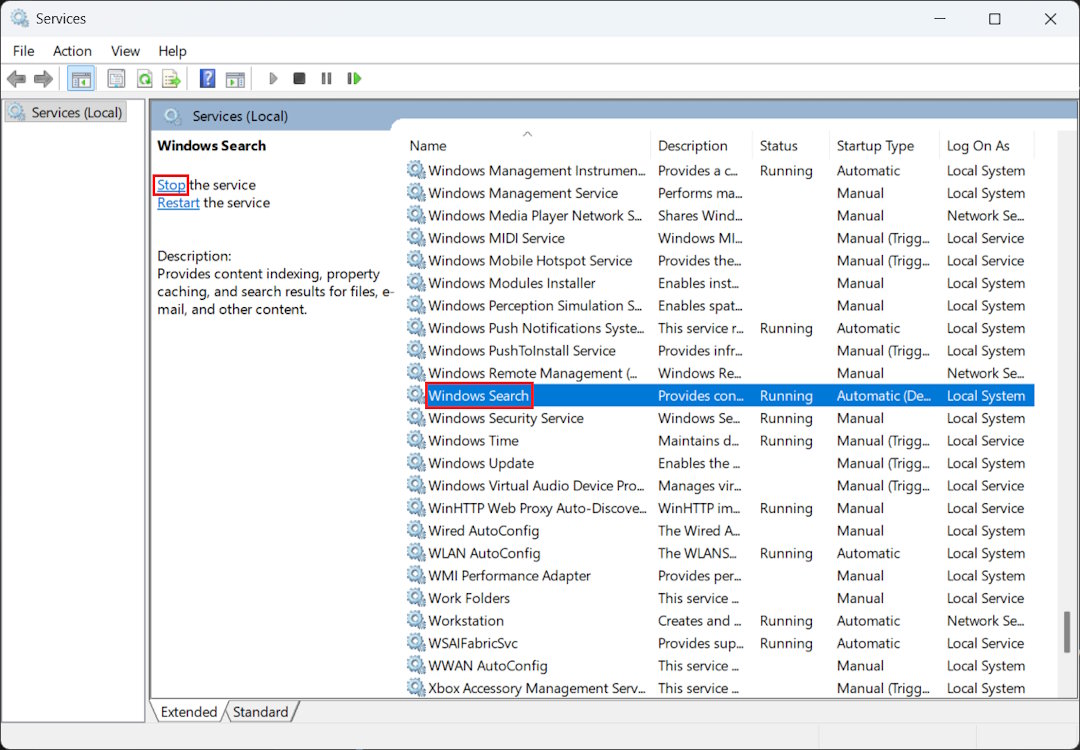Click the Refresh toolbar icon
The width and height of the screenshot is (1080, 750).
pyautogui.click(x=144, y=79)
